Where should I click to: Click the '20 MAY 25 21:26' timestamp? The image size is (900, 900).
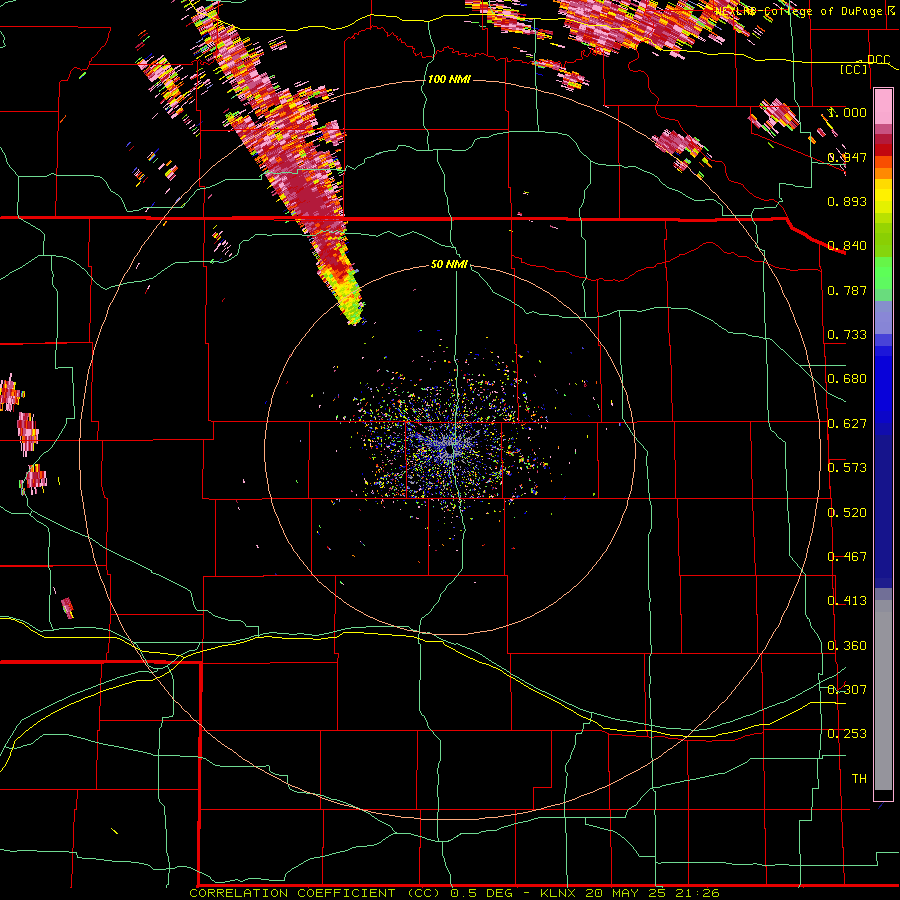point(652,893)
